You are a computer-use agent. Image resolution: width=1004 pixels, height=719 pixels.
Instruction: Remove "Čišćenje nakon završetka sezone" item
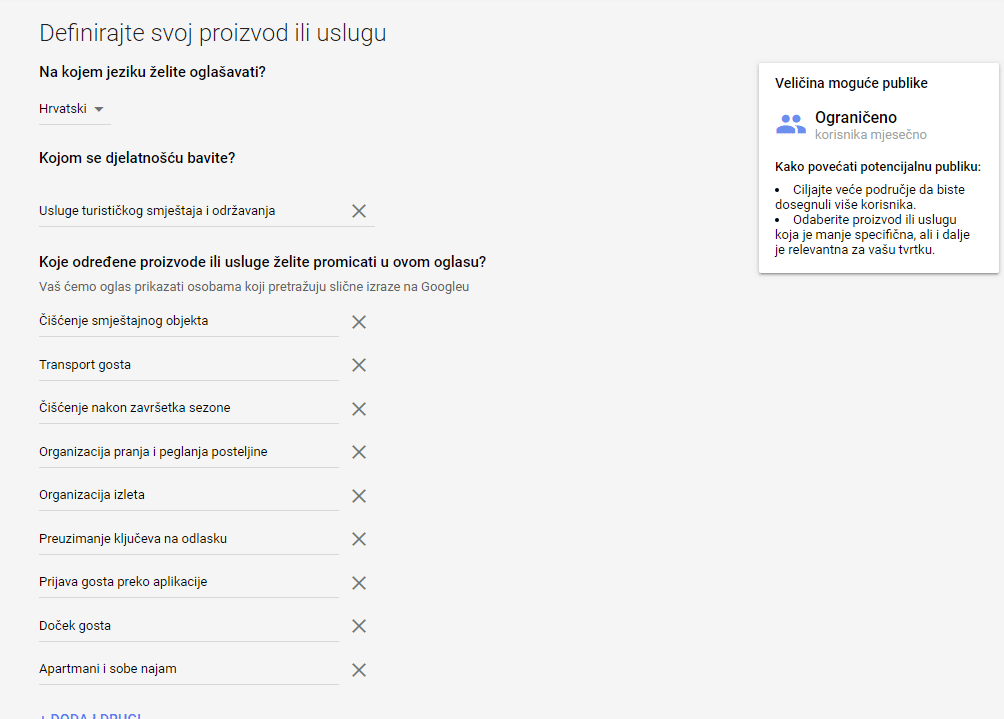(x=359, y=409)
